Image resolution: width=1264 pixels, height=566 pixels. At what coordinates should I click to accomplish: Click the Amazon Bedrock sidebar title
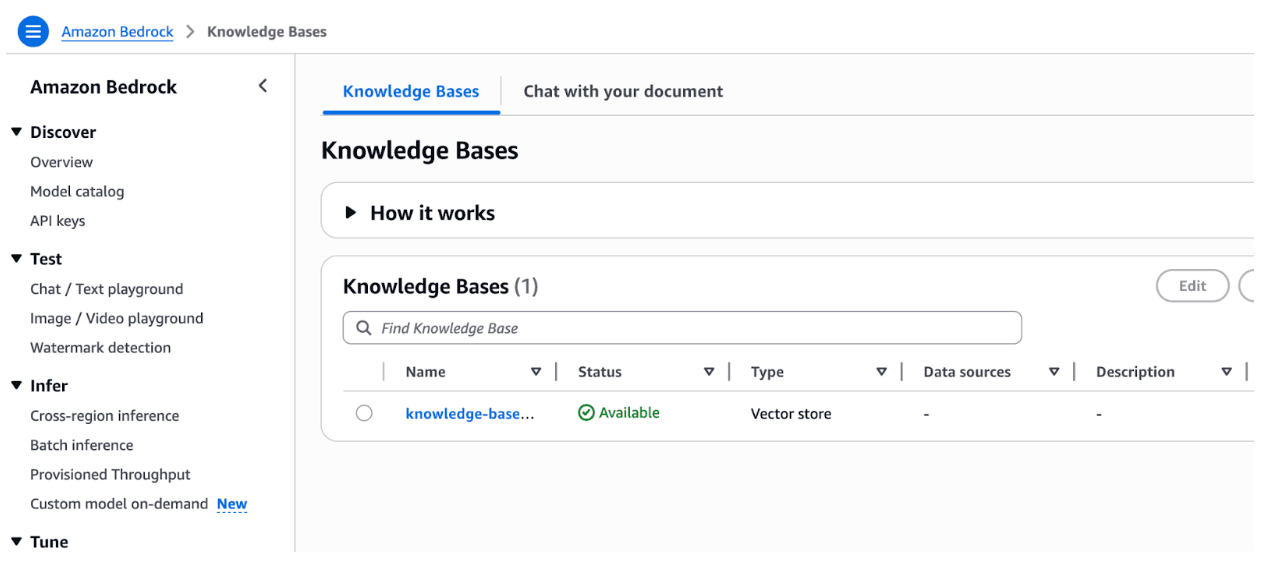click(103, 87)
